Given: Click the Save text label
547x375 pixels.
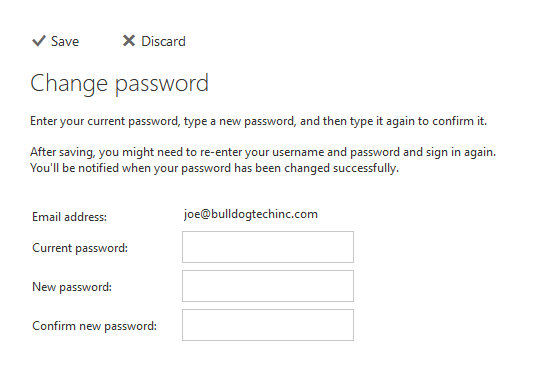Looking at the screenshot, I should click(x=65, y=42).
